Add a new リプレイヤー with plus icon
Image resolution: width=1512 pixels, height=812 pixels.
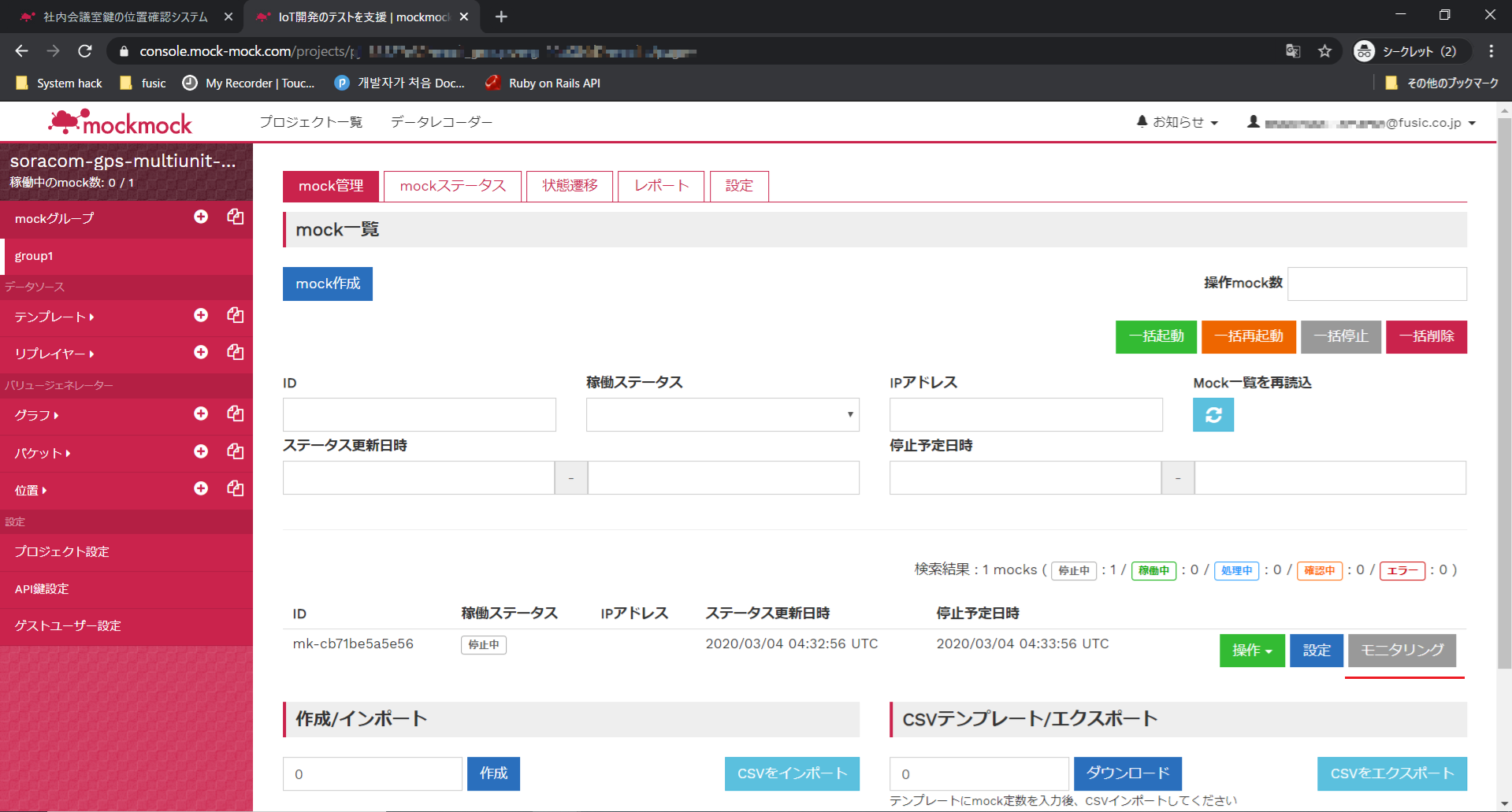click(201, 352)
